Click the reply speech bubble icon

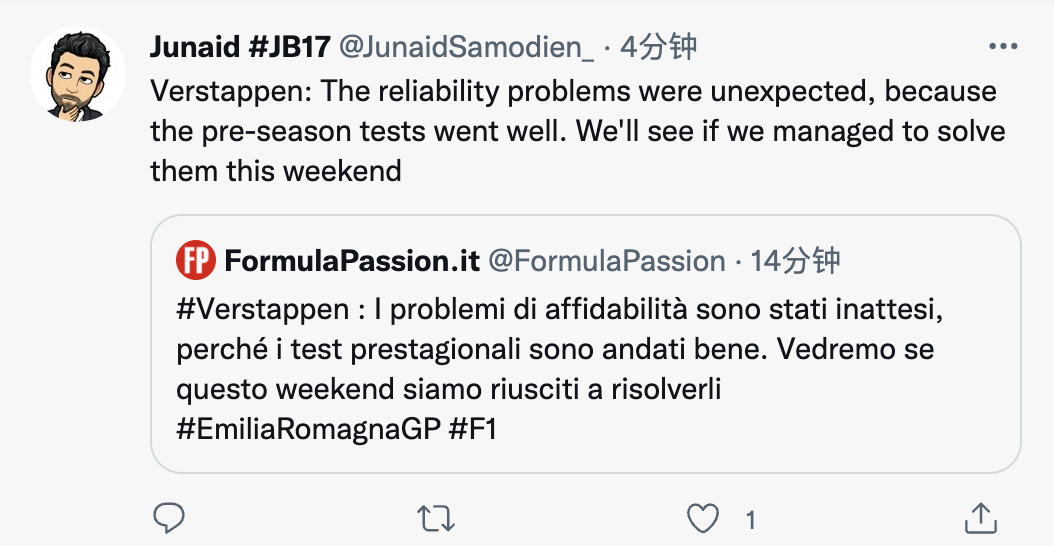point(169,518)
